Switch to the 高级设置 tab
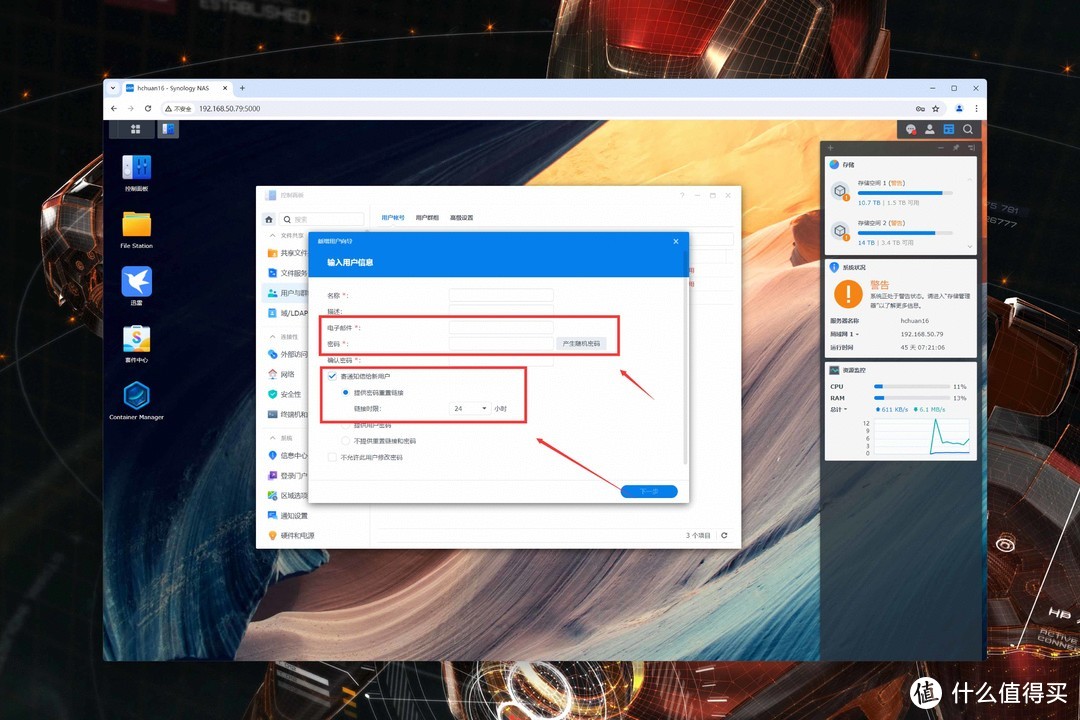Viewport: 1080px width, 720px height. (461, 218)
